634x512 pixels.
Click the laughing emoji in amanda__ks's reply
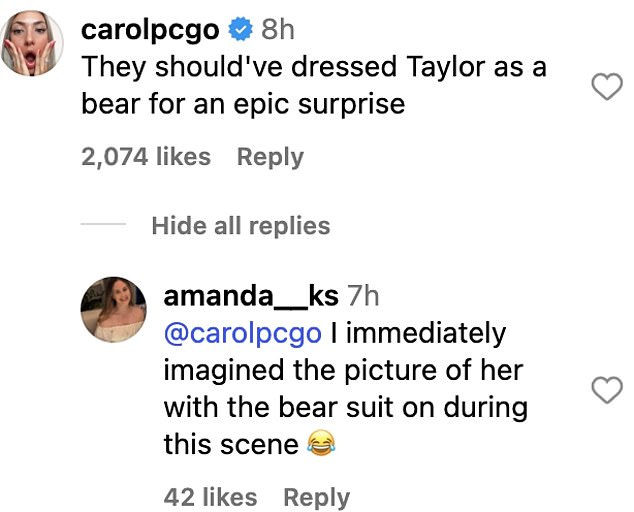coord(320,444)
